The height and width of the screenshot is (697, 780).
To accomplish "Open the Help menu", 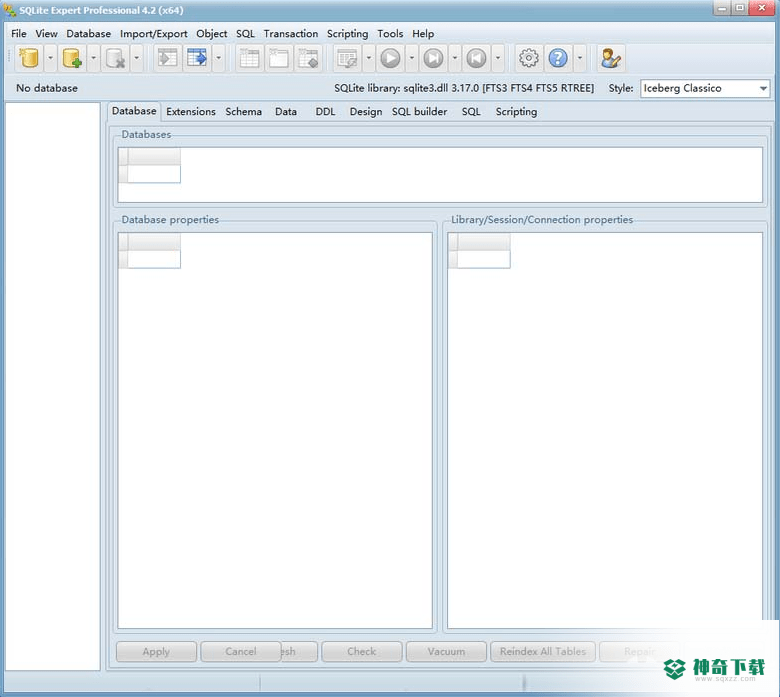I will tap(423, 34).
